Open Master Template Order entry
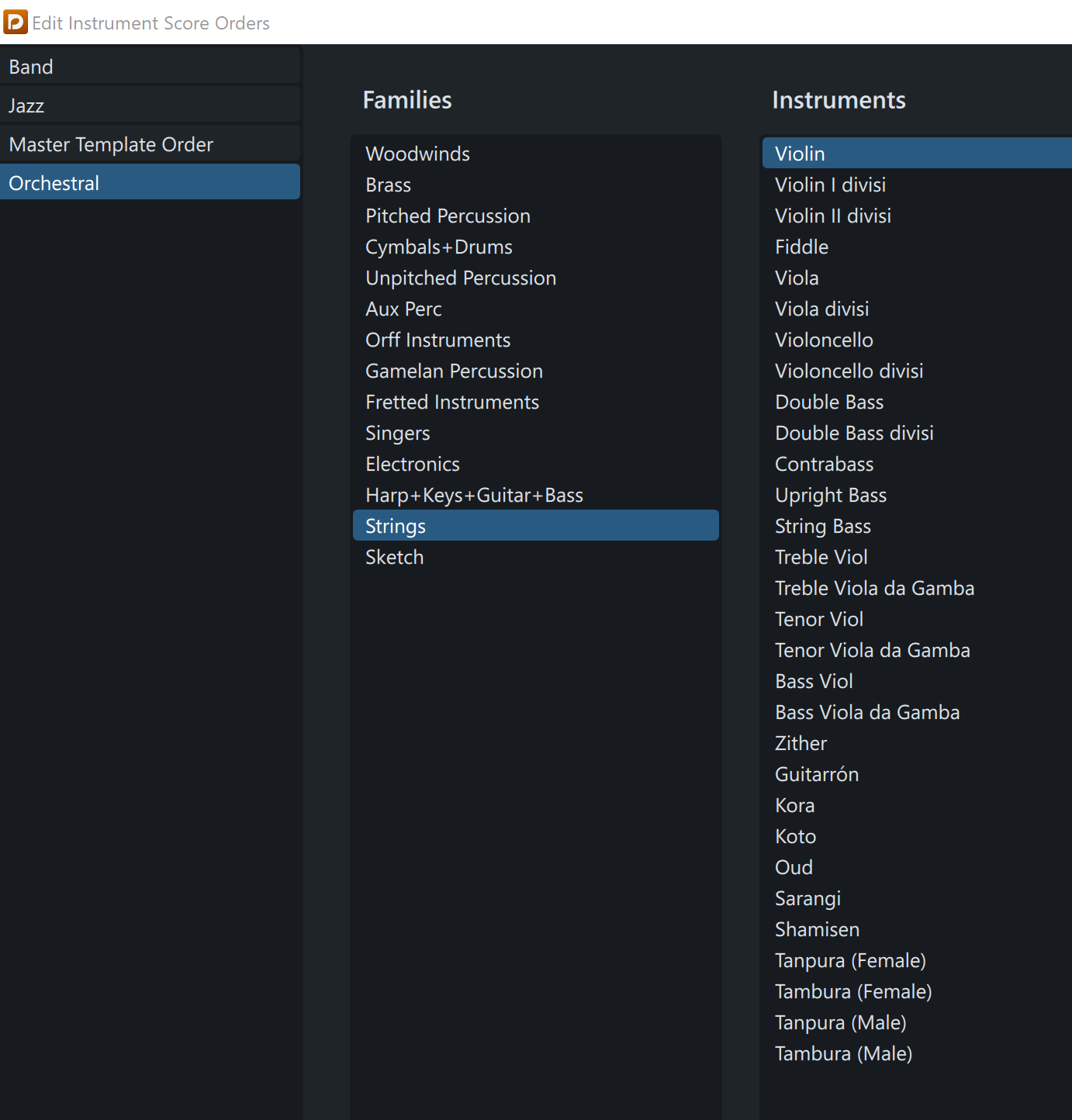 click(x=111, y=145)
